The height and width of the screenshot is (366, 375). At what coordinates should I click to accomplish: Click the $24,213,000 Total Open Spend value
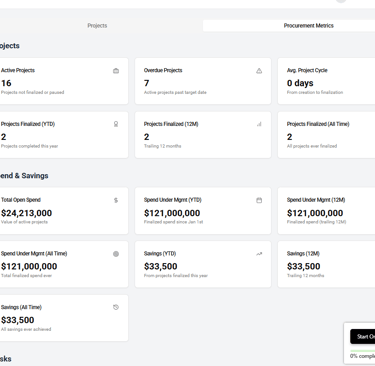(26, 213)
